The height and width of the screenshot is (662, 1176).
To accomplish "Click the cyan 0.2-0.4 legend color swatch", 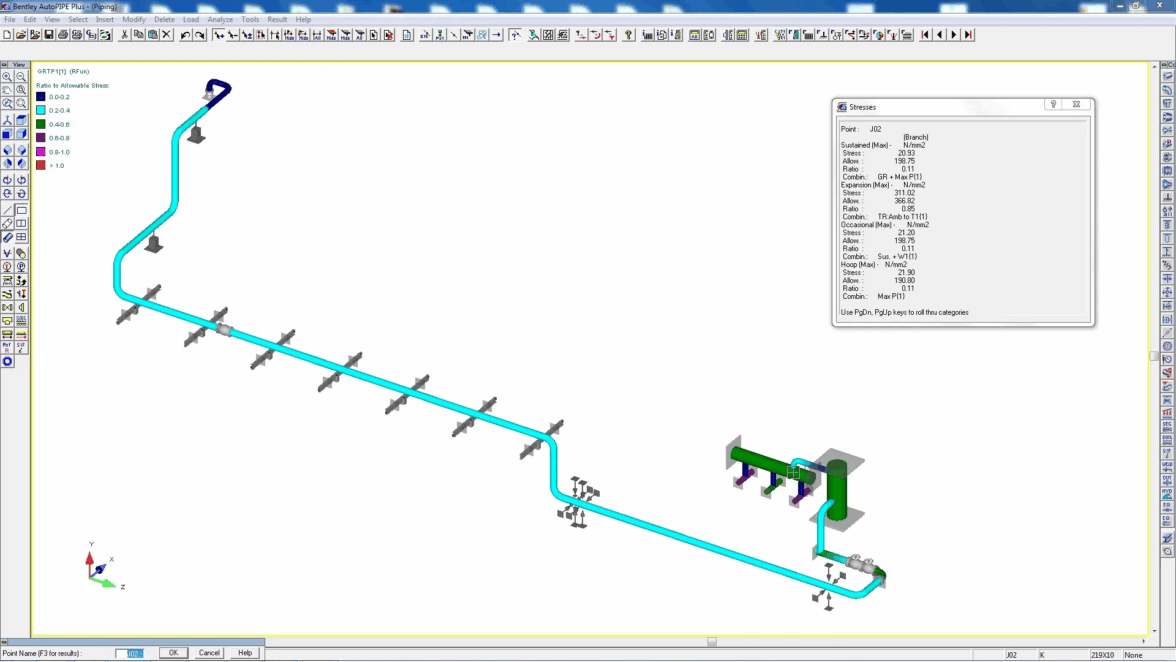I will [x=41, y=111].
